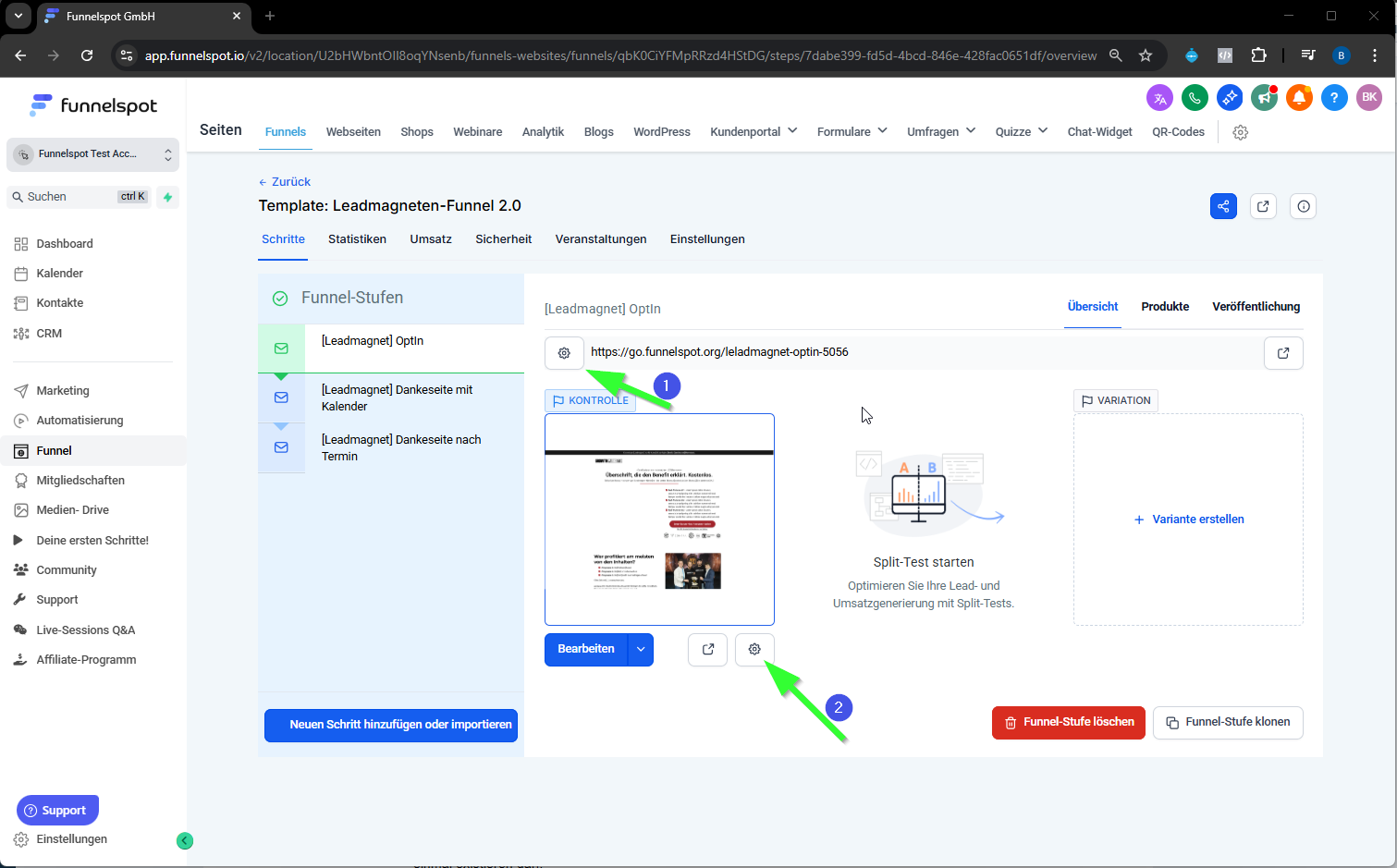Switch to the Umsatz tab
The height and width of the screenshot is (868, 1397).
(431, 239)
